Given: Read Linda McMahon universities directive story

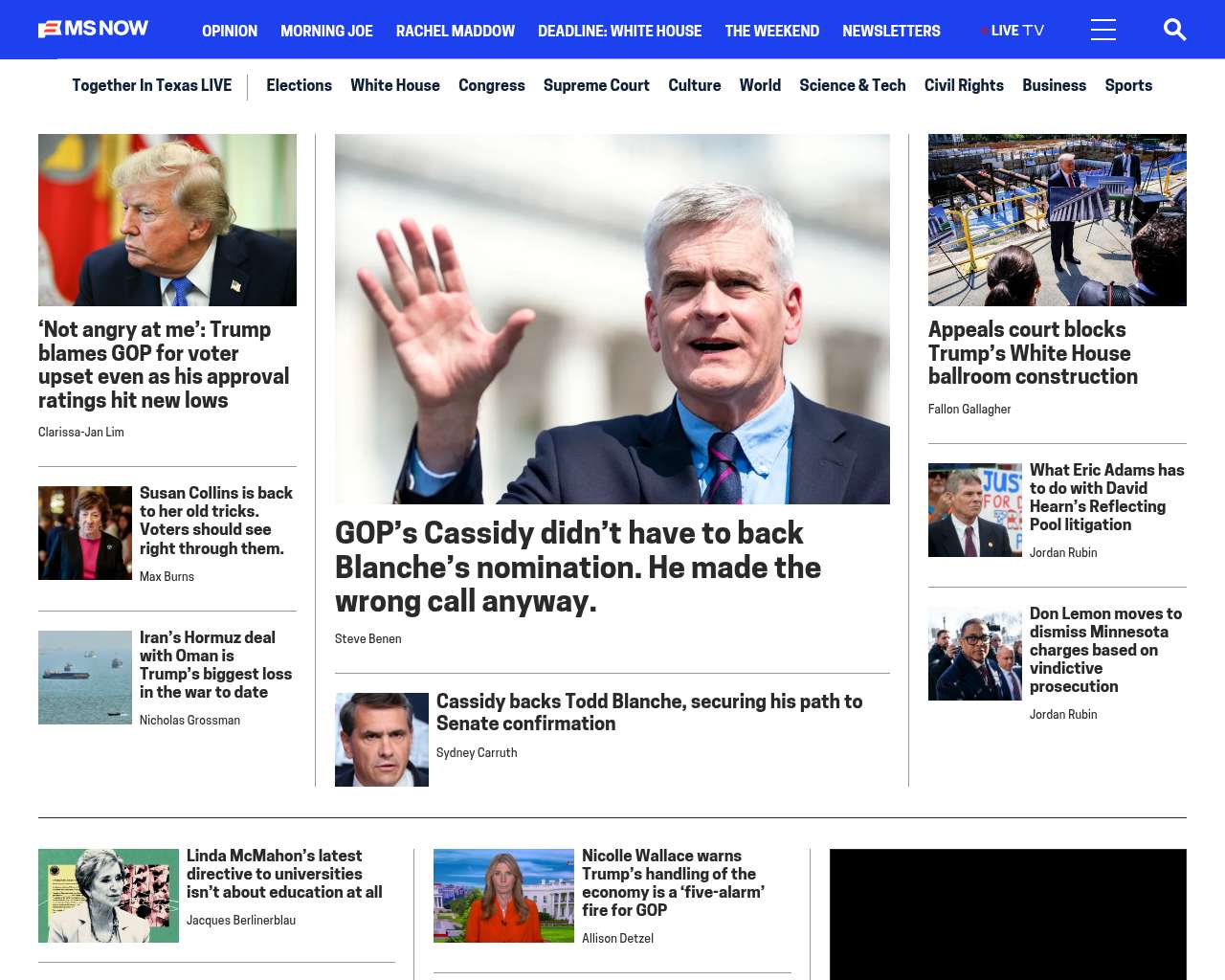Looking at the screenshot, I should (284, 874).
